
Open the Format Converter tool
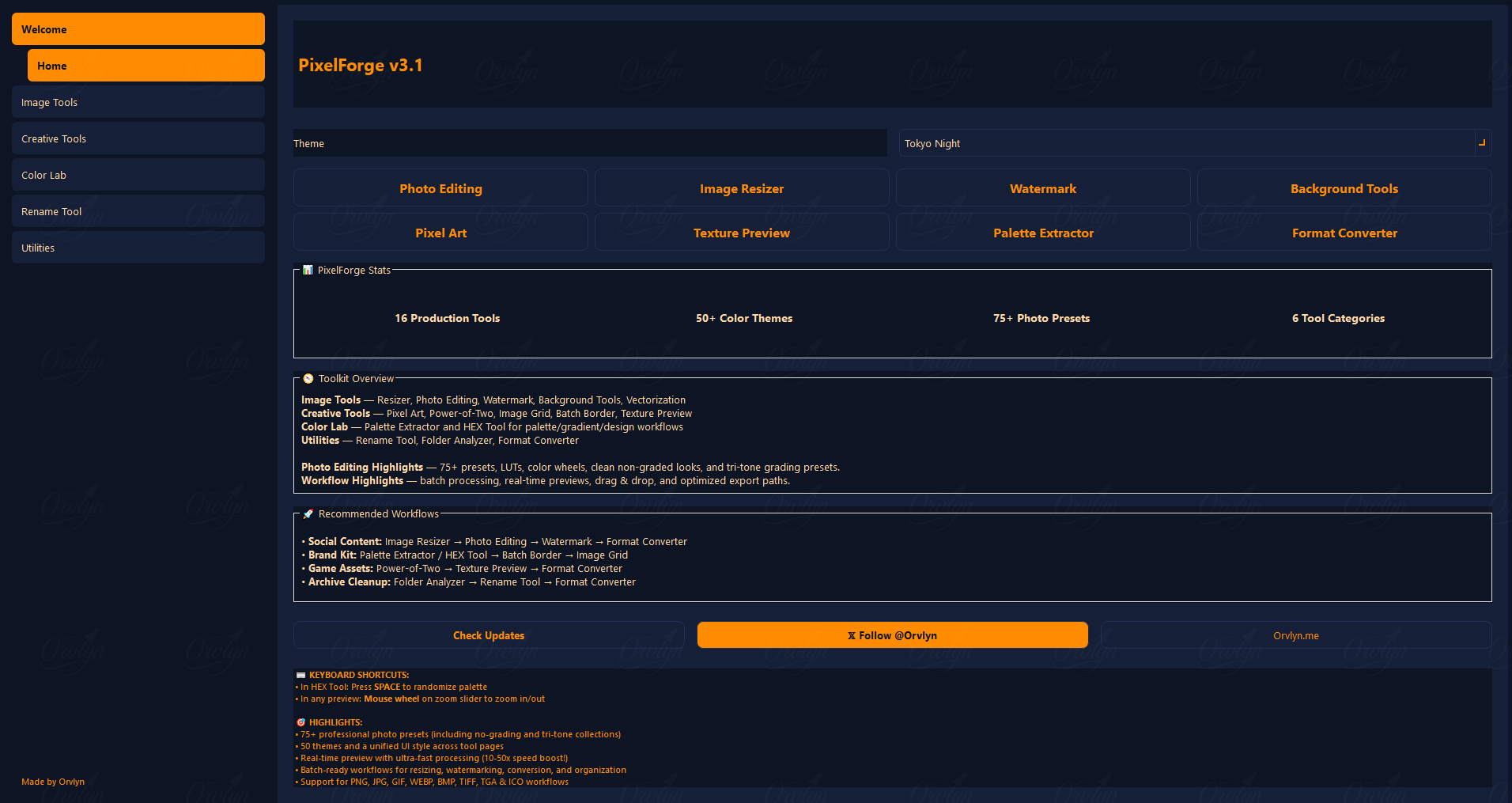tap(1344, 233)
